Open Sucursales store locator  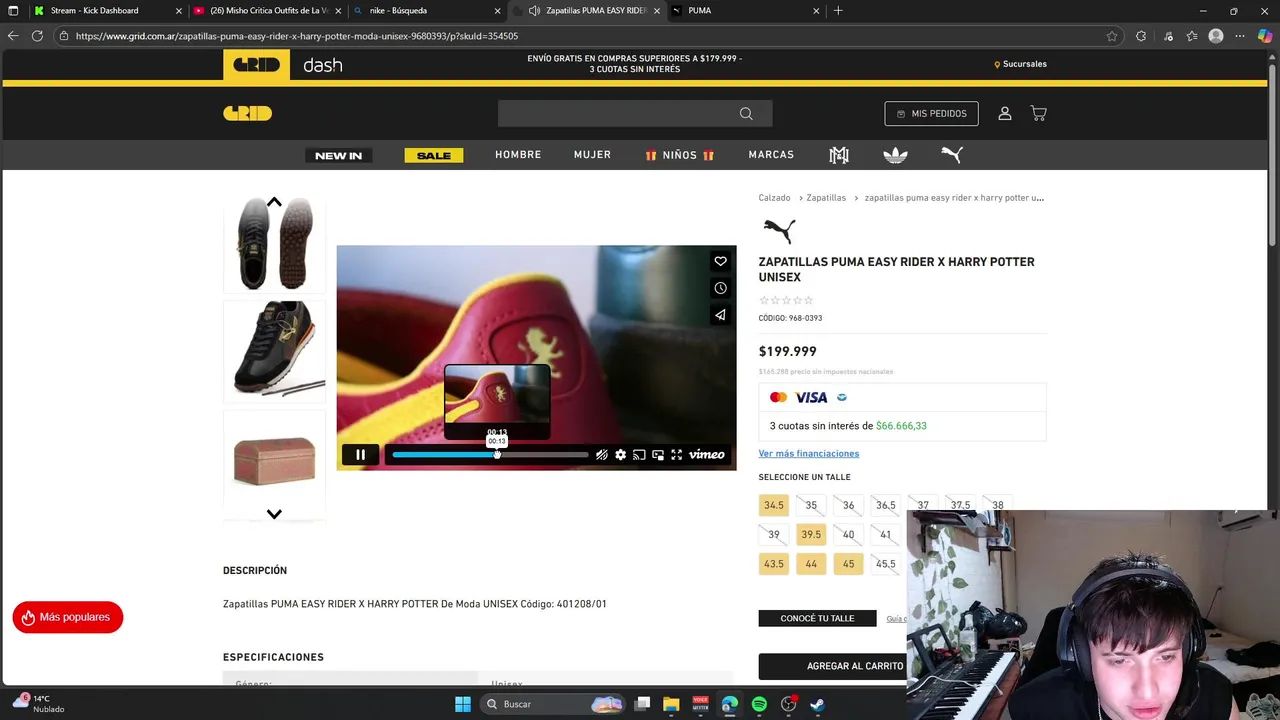(x=1020, y=64)
